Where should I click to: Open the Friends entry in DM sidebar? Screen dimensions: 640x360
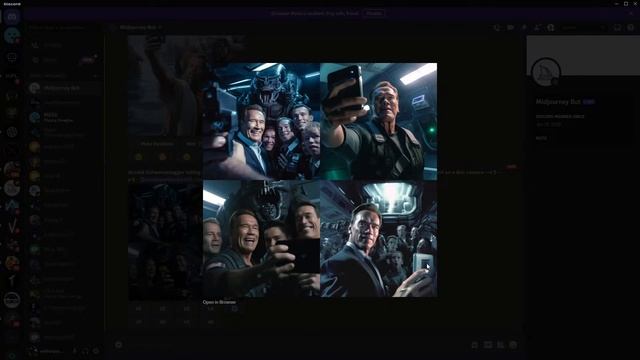pyautogui.click(x=63, y=45)
